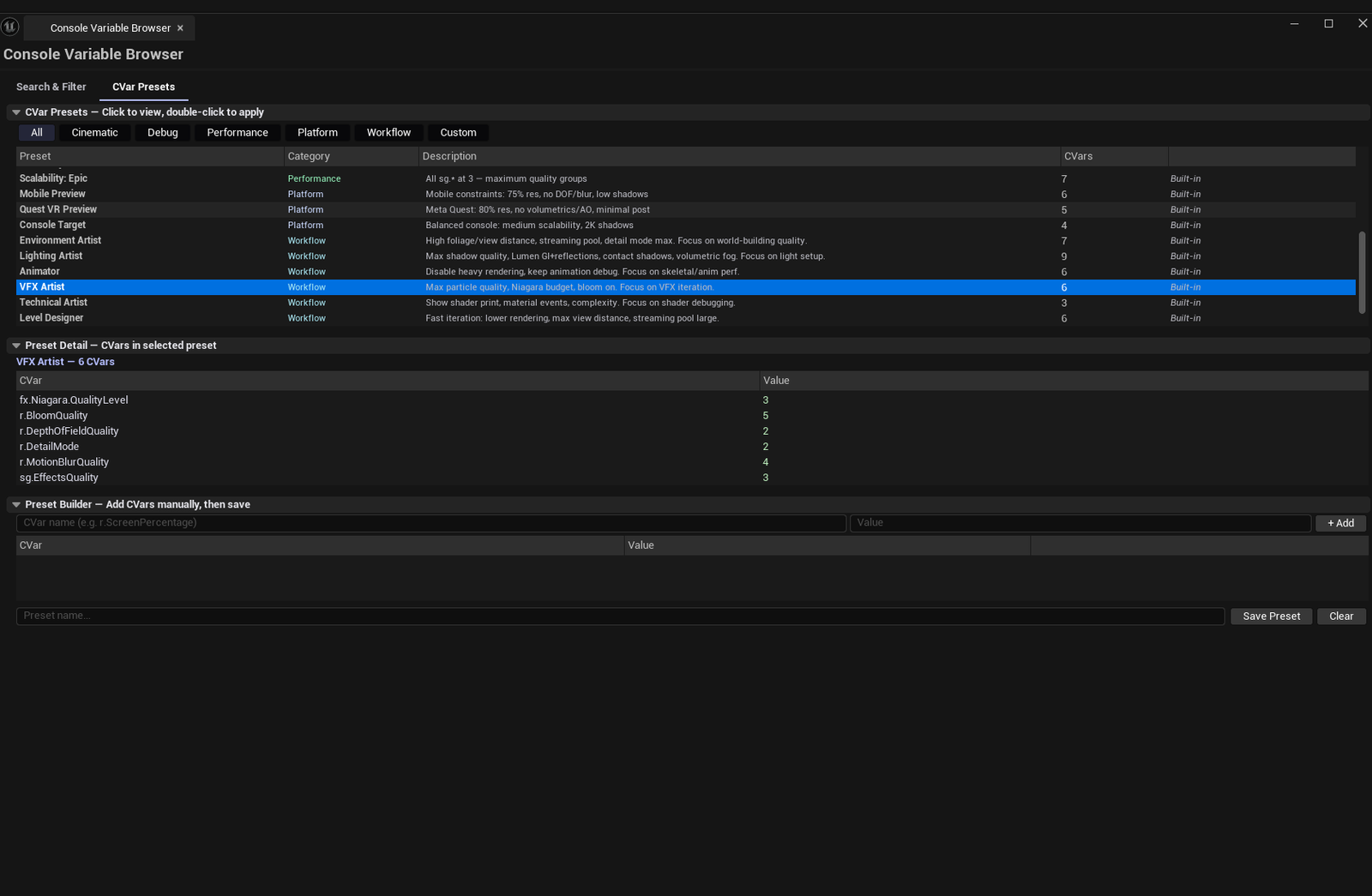Click the r.DepthOfFieldQuality CVar row
Image resolution: width=1372 pixels, height=896 pixels.
[692, 431]
